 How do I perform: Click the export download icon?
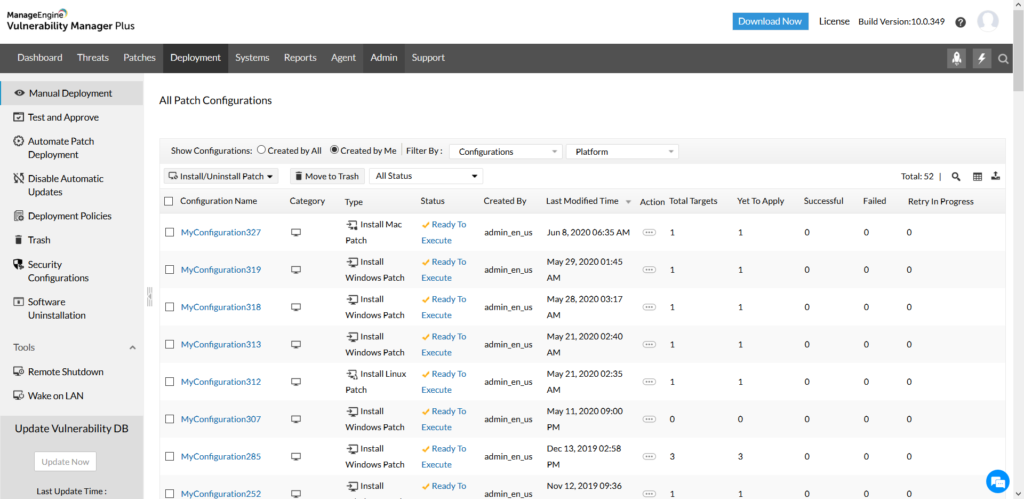(995, 176)
